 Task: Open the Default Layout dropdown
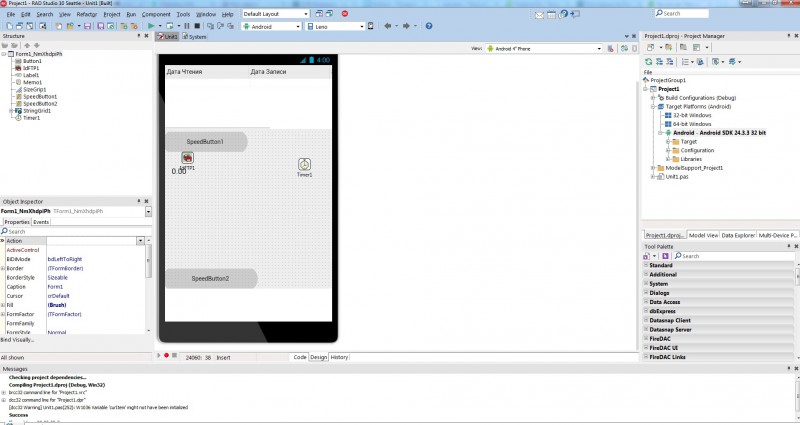point(306,14)
